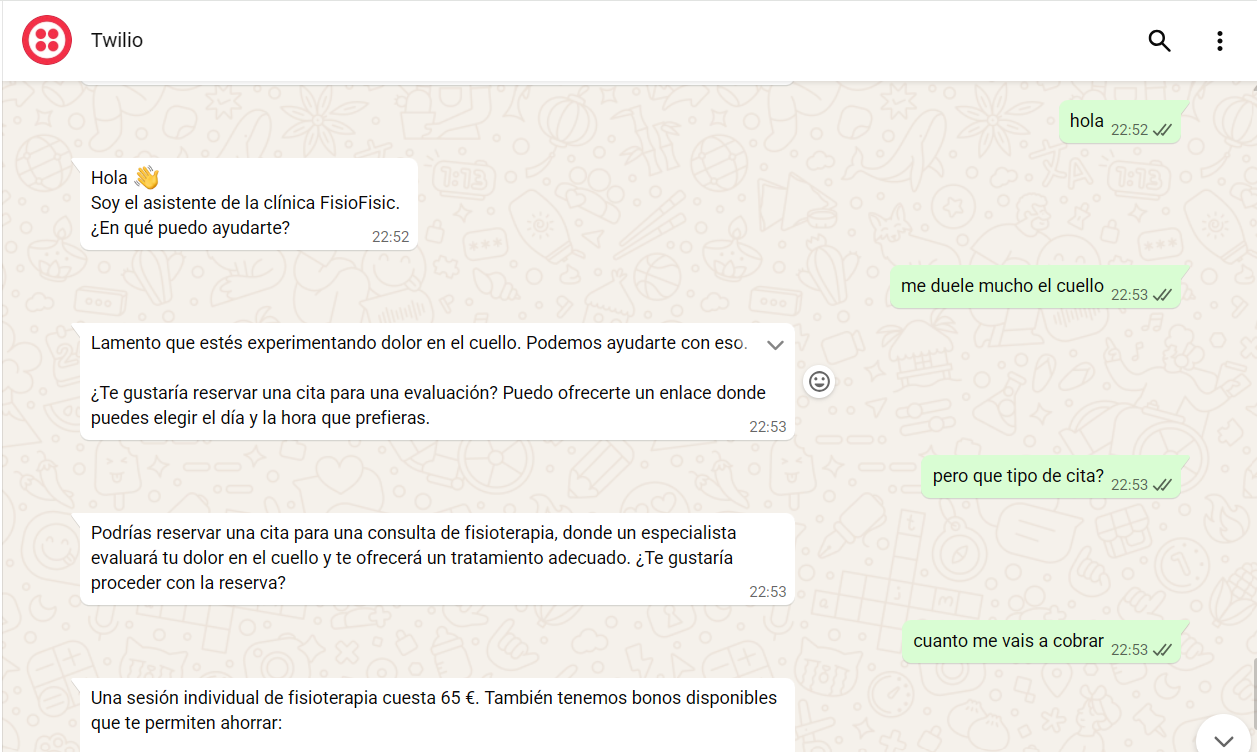This screenshot has height=752, width=1257.
Task: Click the double checkmarks on "cuanto me vais a cobrar"
Action: [x=1162, y=650]
